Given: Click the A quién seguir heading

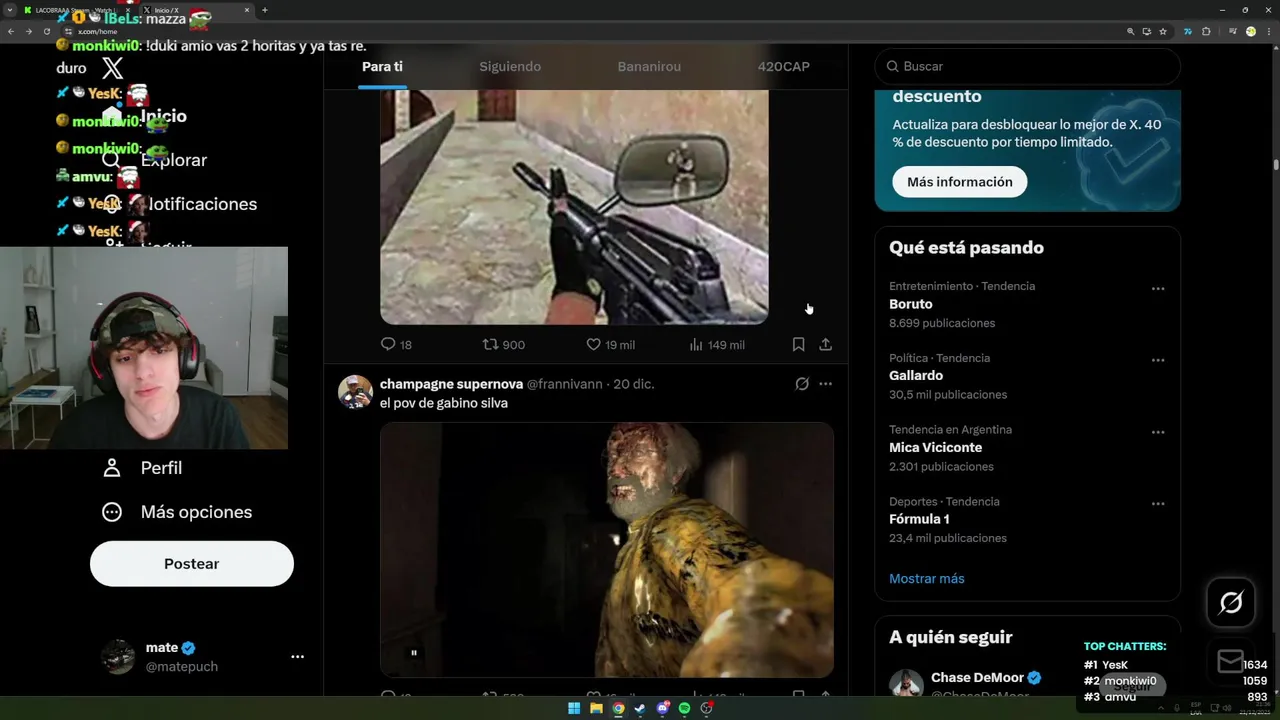Looking at the screenshot, I should 951,637.
